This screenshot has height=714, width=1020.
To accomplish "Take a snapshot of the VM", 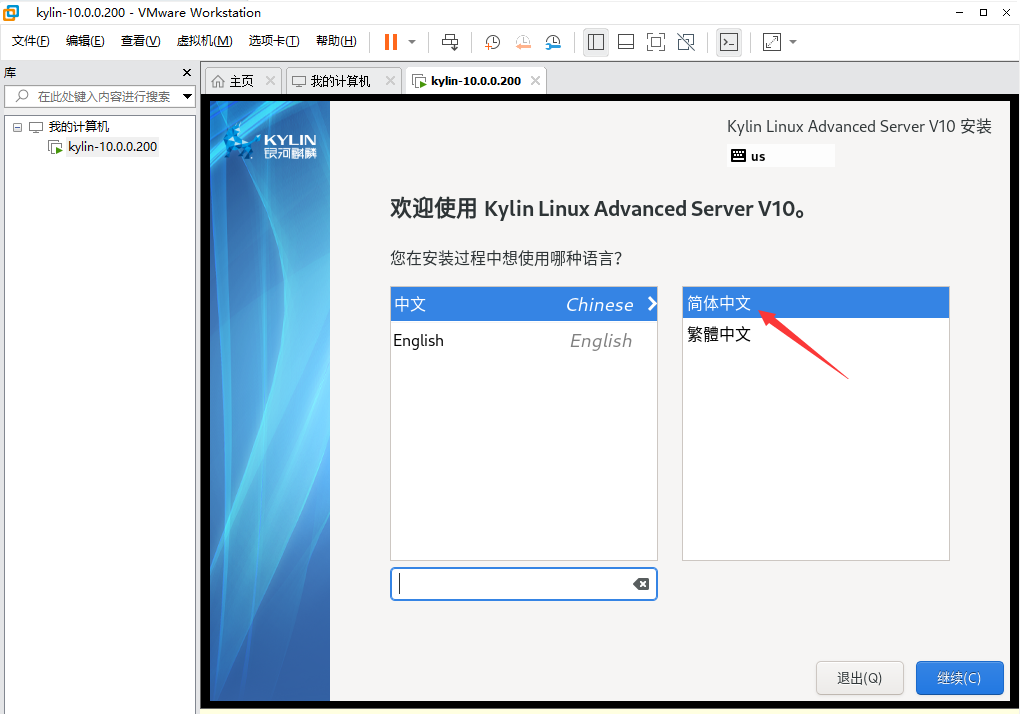I will 492,42.
